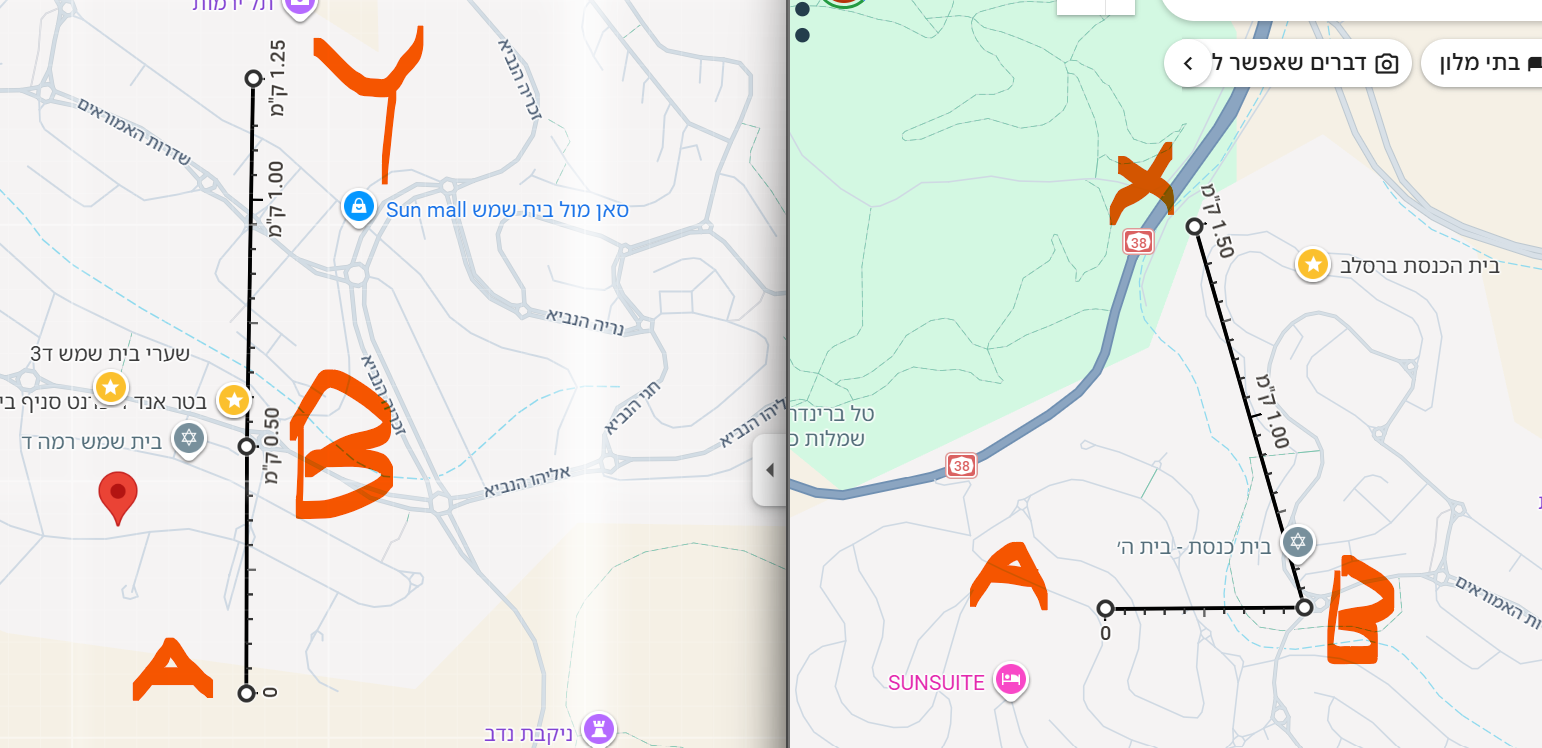Open the yellow star beside שערי בית שמש
Screen dimensions: 1542x748
[x=111, y=386]
